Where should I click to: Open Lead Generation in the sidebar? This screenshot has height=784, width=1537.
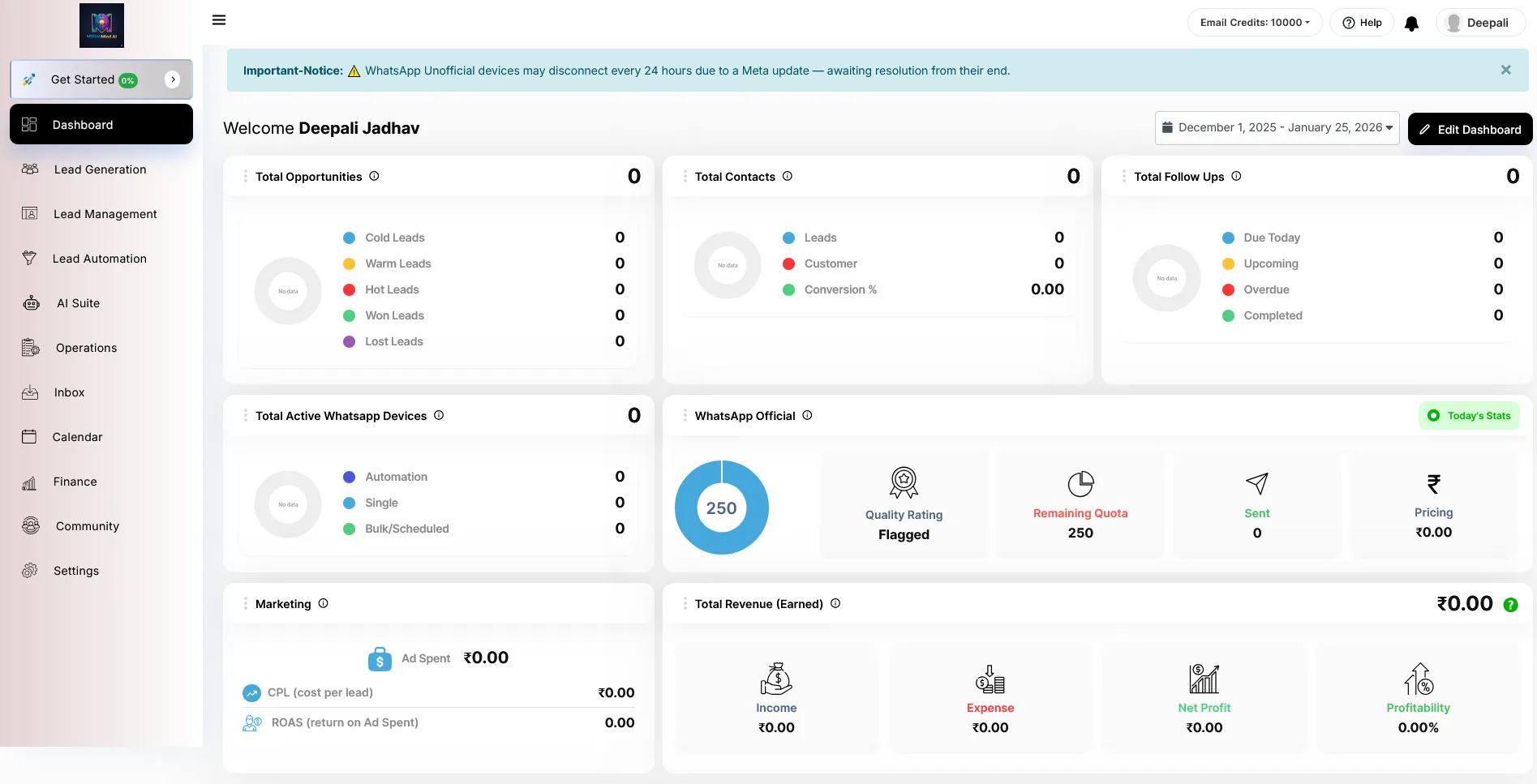click(x=100, y=169)
